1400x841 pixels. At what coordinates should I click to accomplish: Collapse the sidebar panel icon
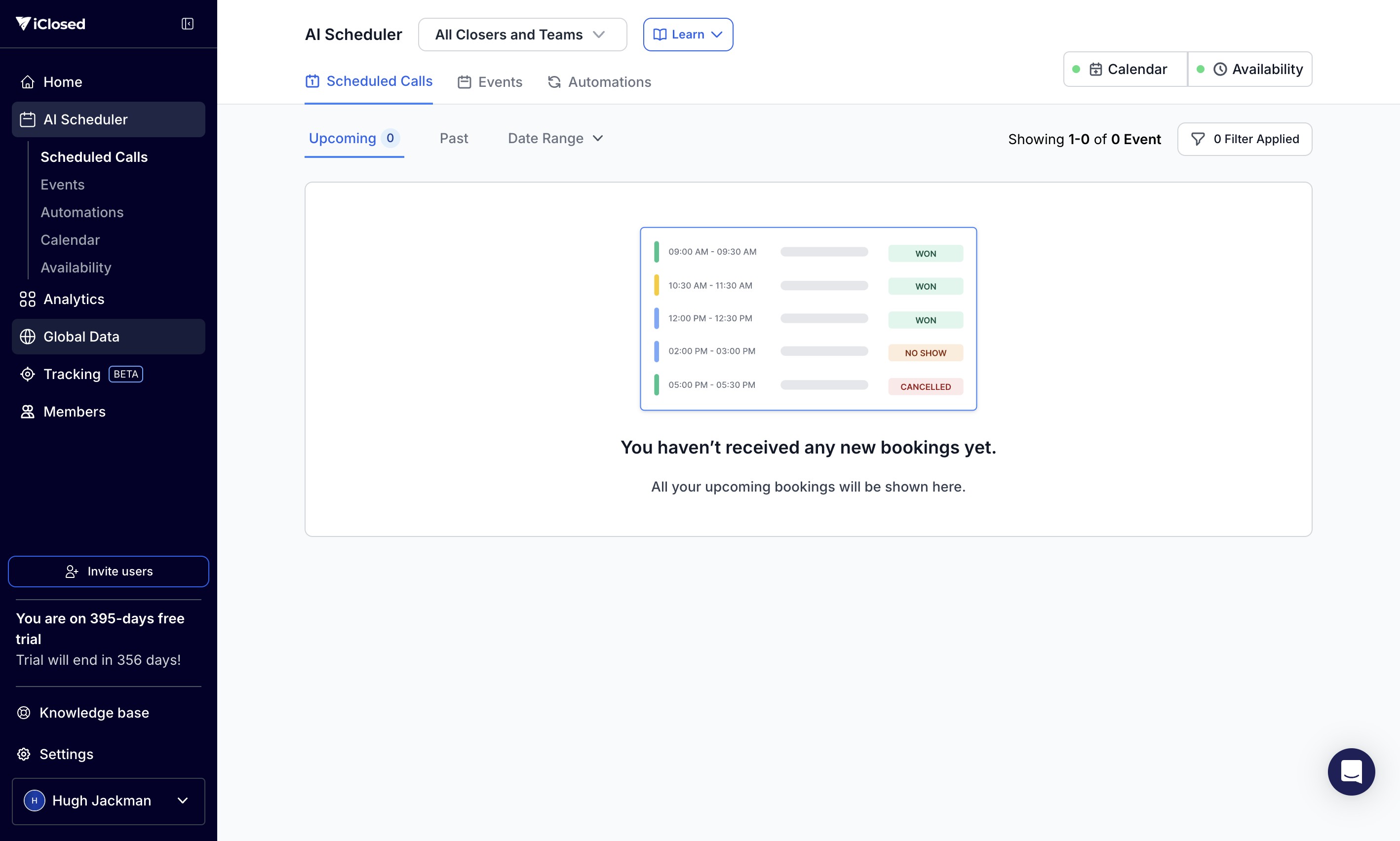pyautogui.click(x=187, y=23)
